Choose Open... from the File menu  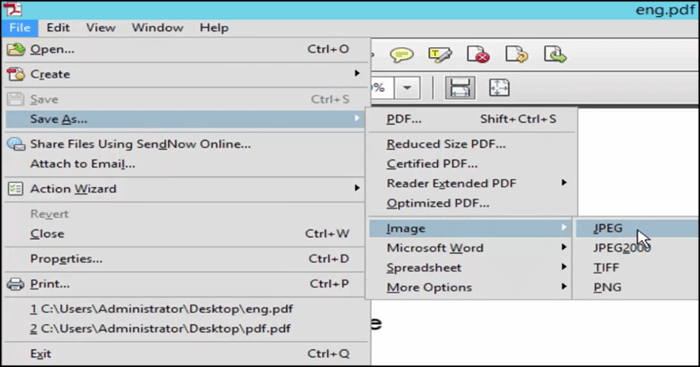click(x=185, y=49)
